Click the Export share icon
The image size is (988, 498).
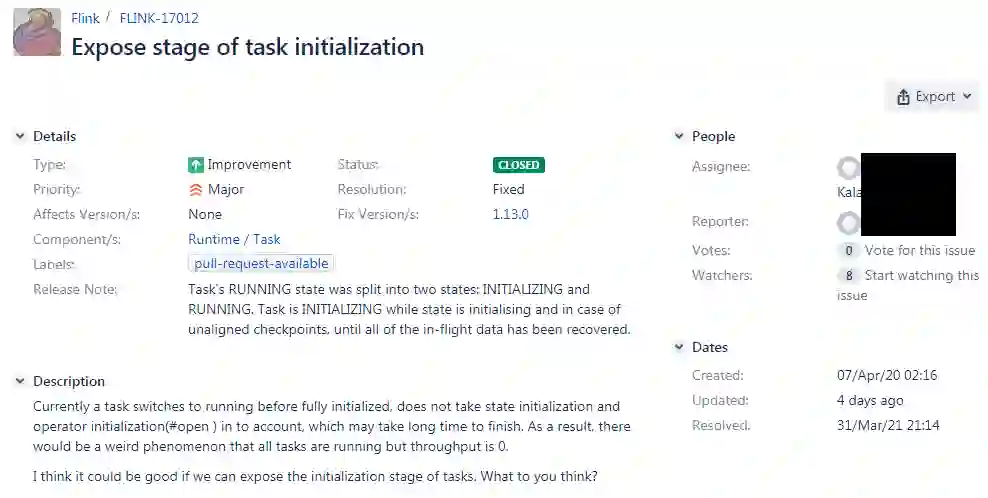(x=903, y=97)
